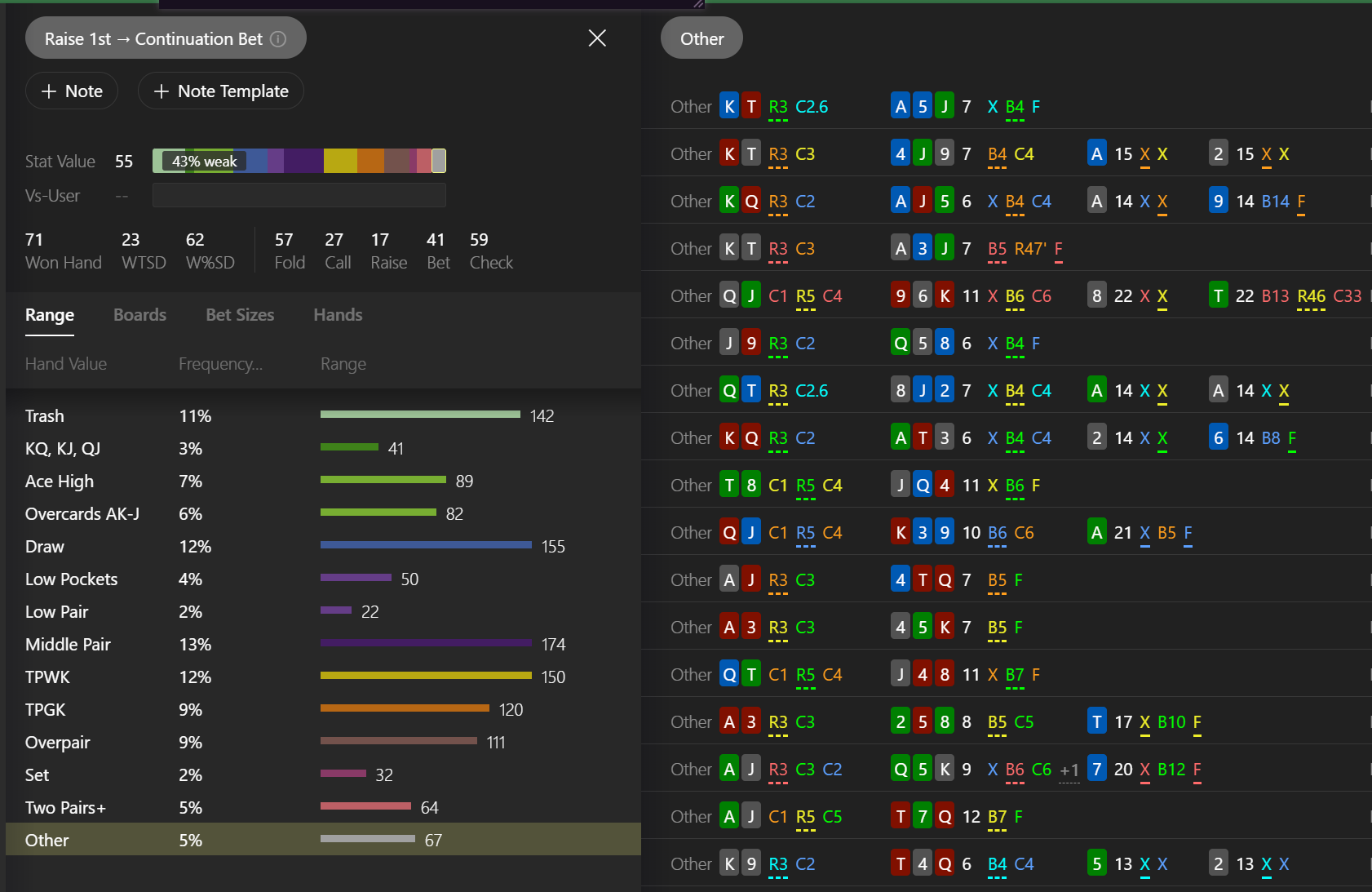Click the Other filter pill

701,38
